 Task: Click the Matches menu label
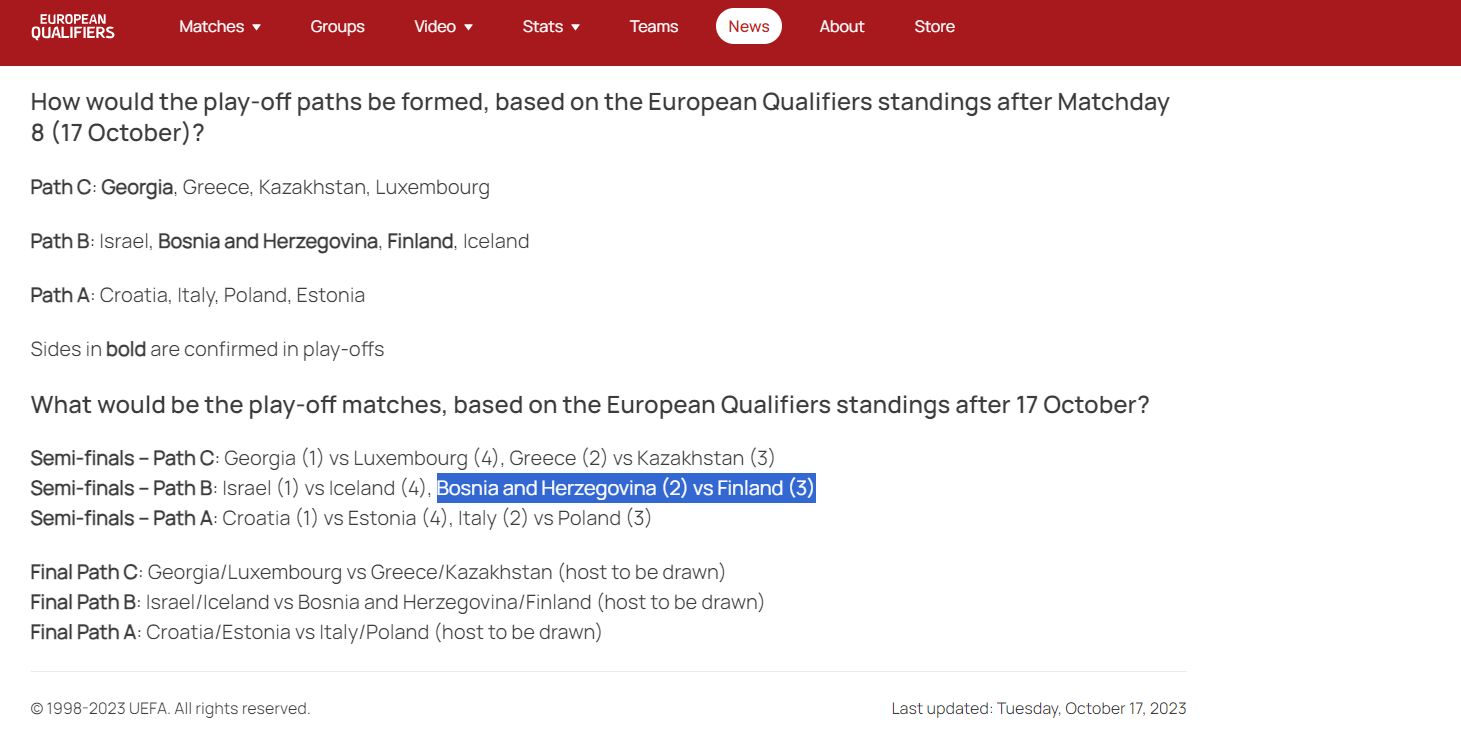(211, 27)
